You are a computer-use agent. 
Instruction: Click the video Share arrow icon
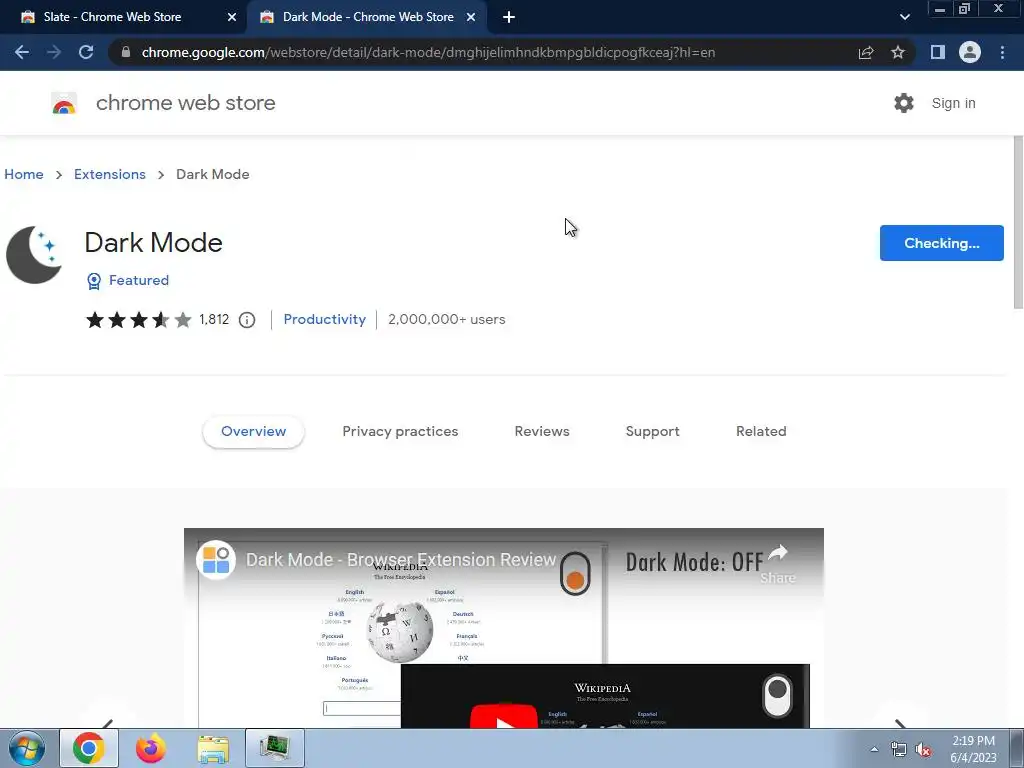778,554
